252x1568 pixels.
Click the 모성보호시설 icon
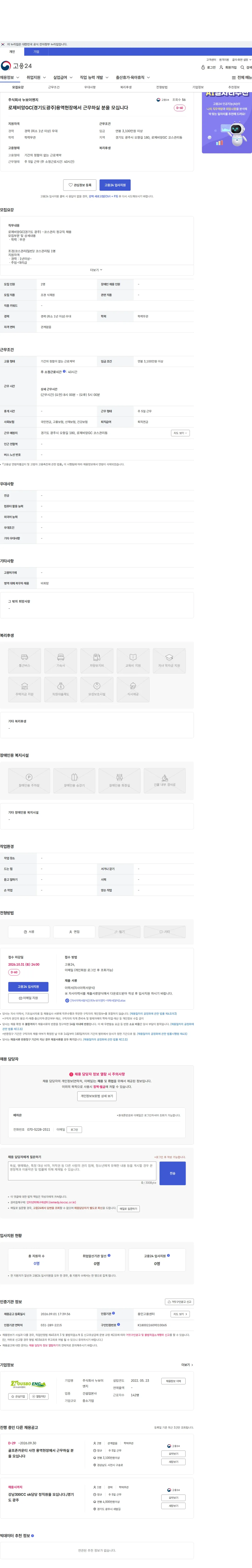pyautogui.click(x=97, y=689)
